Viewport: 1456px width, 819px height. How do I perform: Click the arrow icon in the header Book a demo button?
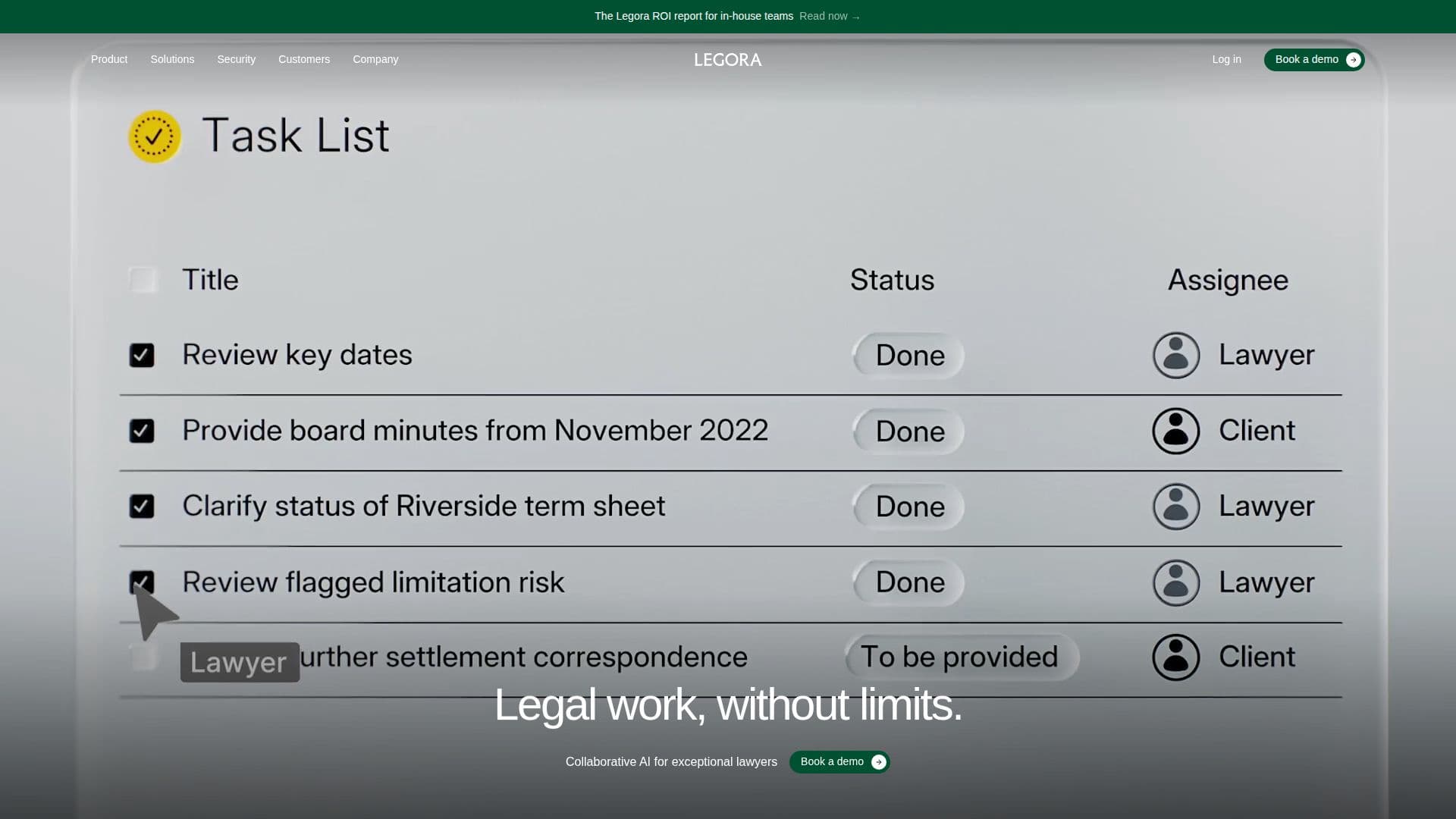point(1353,60)
